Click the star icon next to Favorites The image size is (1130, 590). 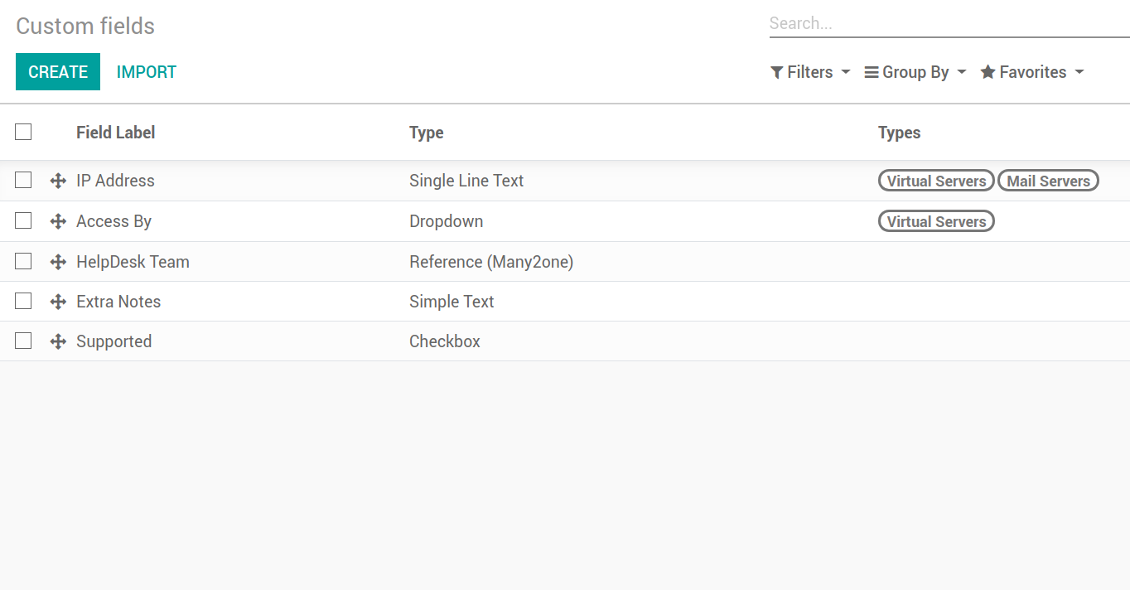988,72
